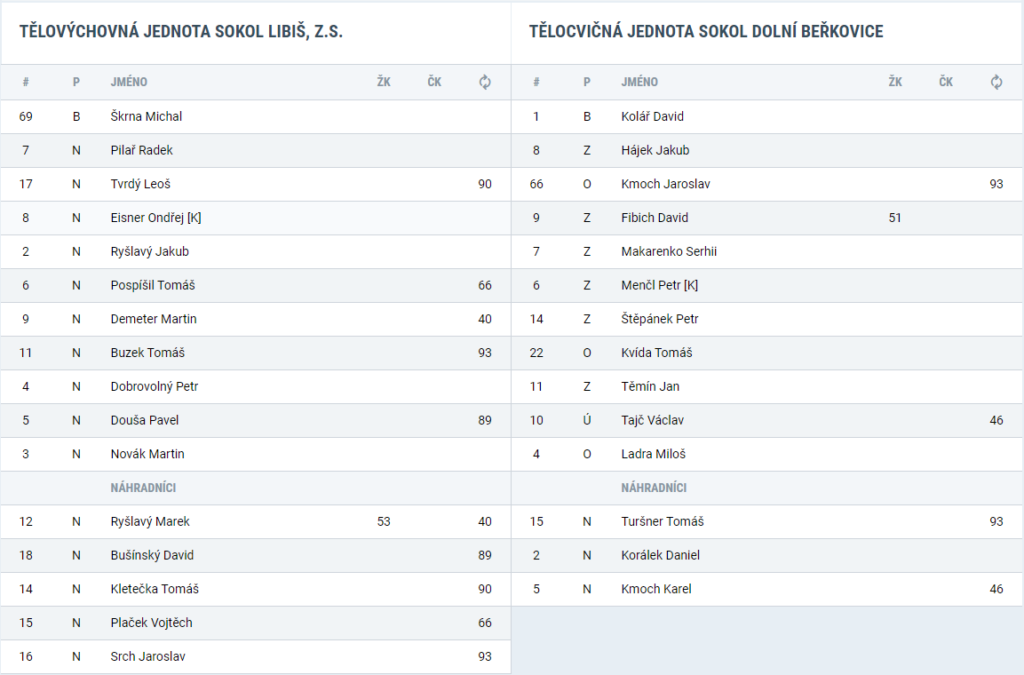Click JMÉNO header in the Libiš table

click(129, 82)
